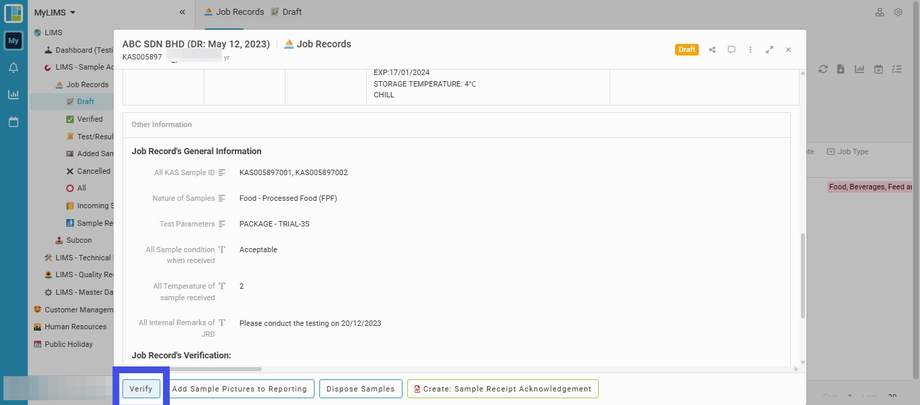Click Job Records link in dialog header
The height and width of the screenshot is (405, 920).
pyautogui.click(x=317, y=44)
